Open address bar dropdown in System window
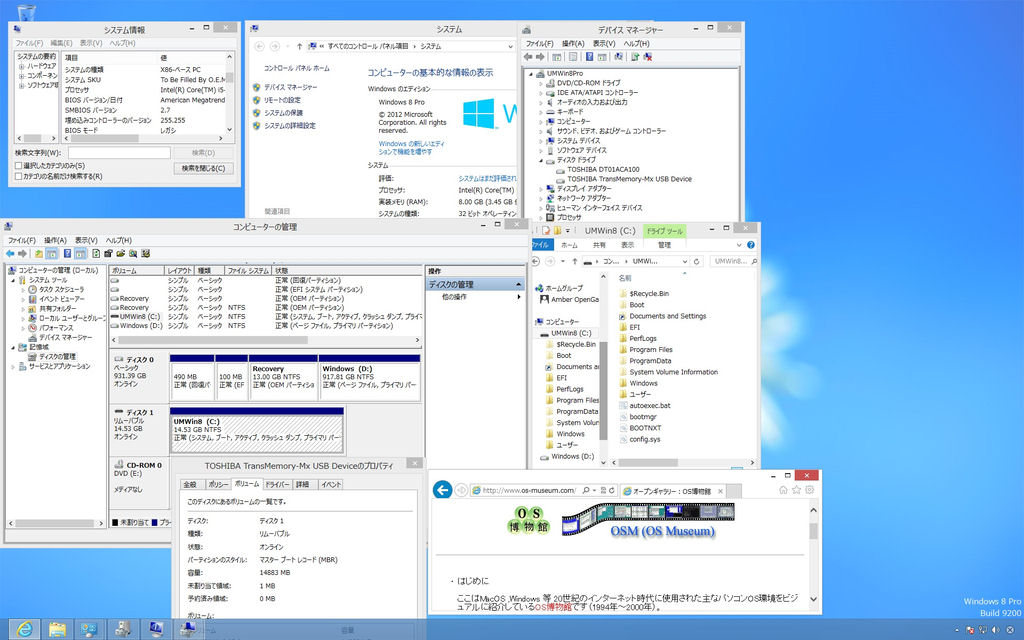Image resolution: width=1024 pixels, height=640 pixels. pyautogui.click(x=510, y=46)
